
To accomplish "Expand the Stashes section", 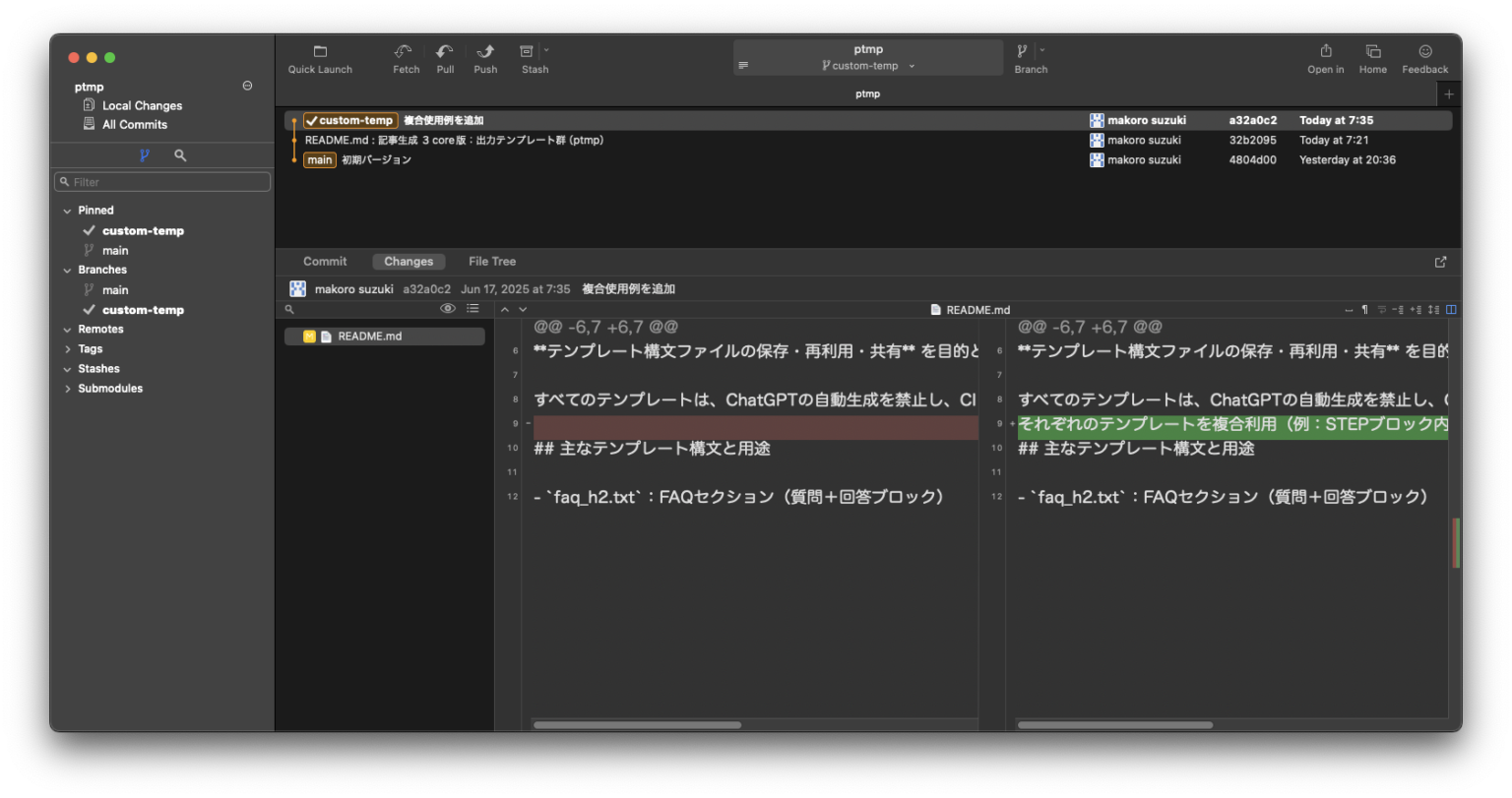I will [x=67, y=369].
